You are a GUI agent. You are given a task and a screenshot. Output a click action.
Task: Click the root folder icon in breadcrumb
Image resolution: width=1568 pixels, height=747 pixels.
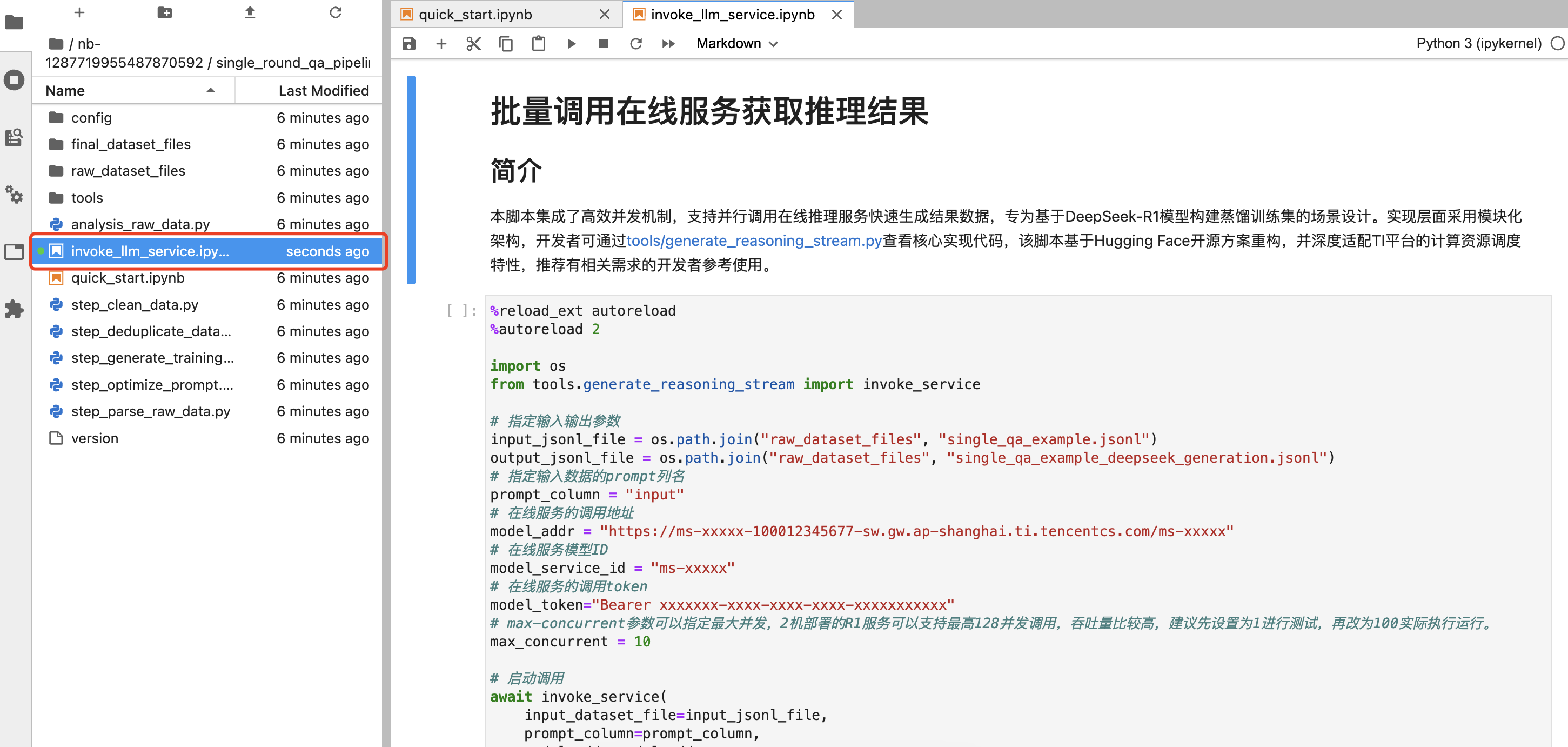[56, 44]
